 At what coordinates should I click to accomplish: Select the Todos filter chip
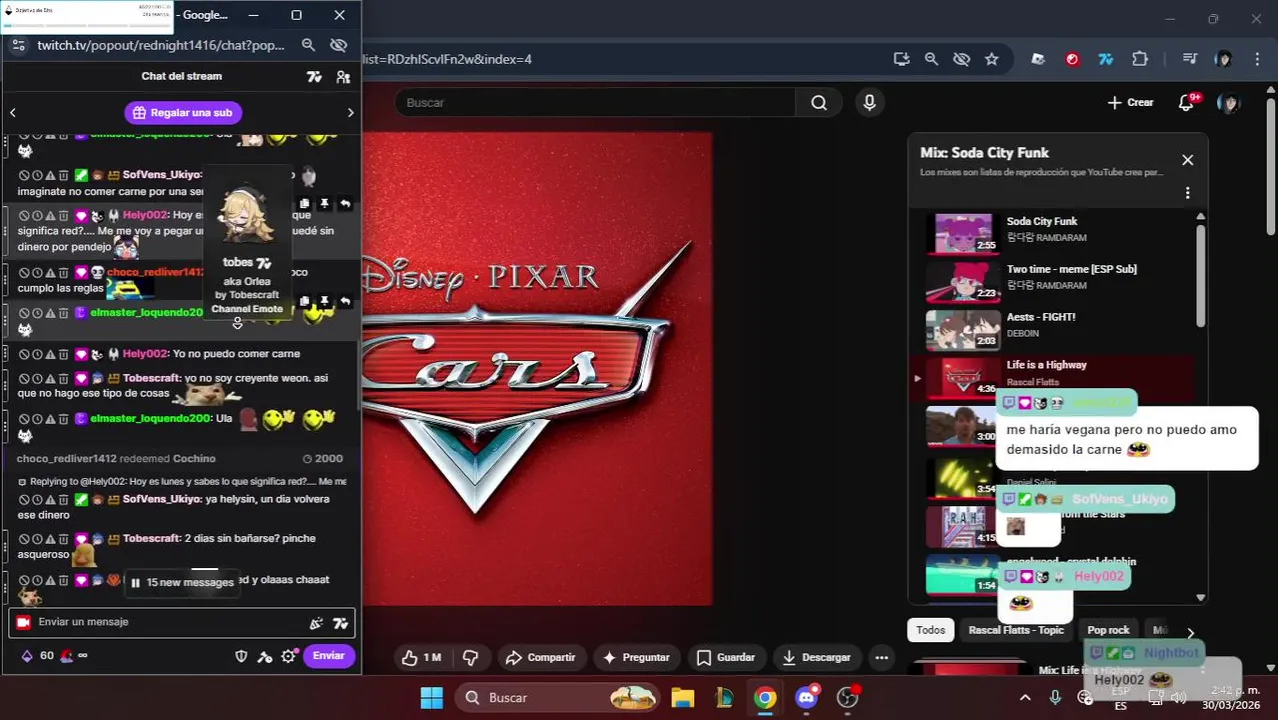click(x=930, y=630)
